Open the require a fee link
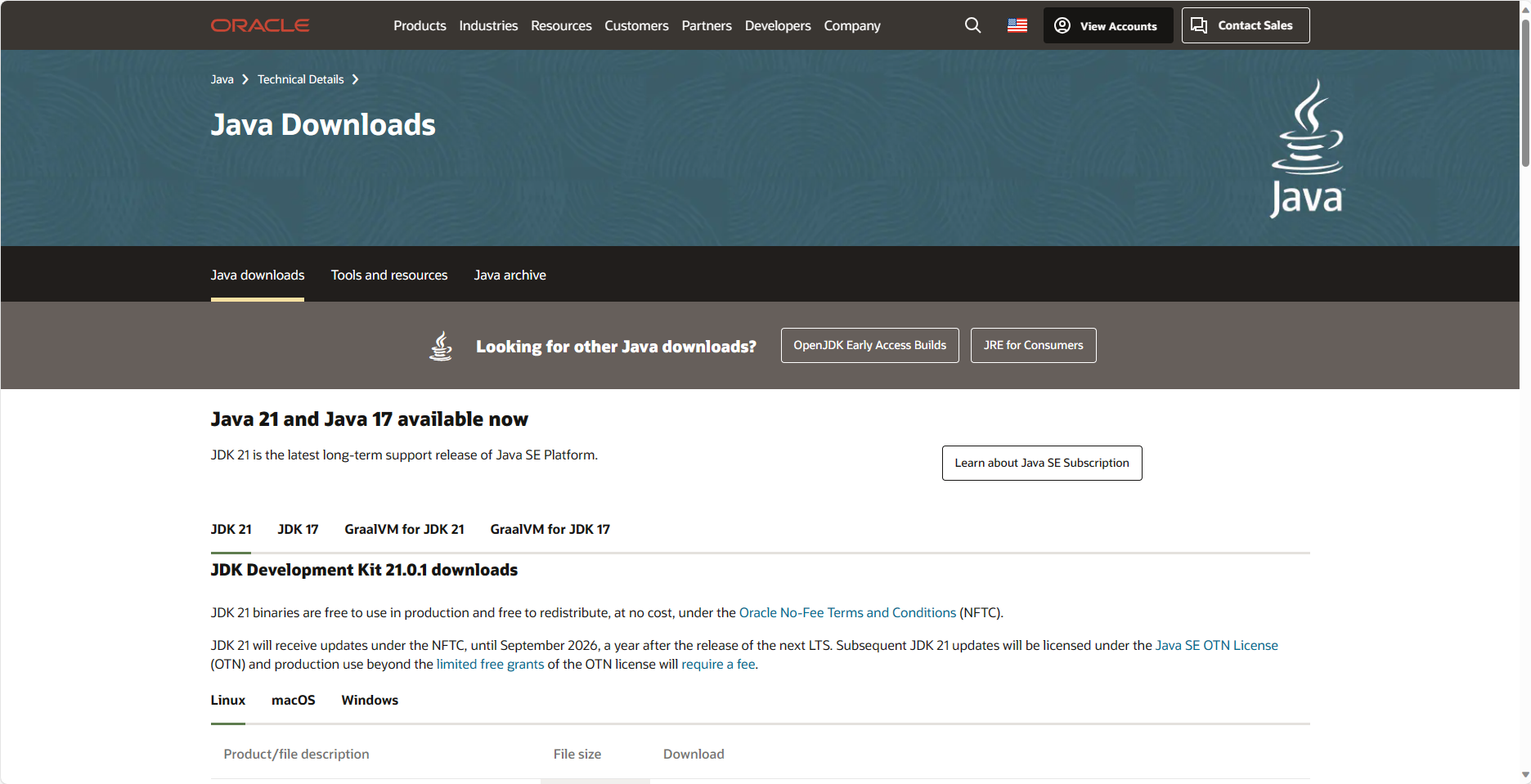The width and height of the screenshot is (1531, 784). point(718,664)
